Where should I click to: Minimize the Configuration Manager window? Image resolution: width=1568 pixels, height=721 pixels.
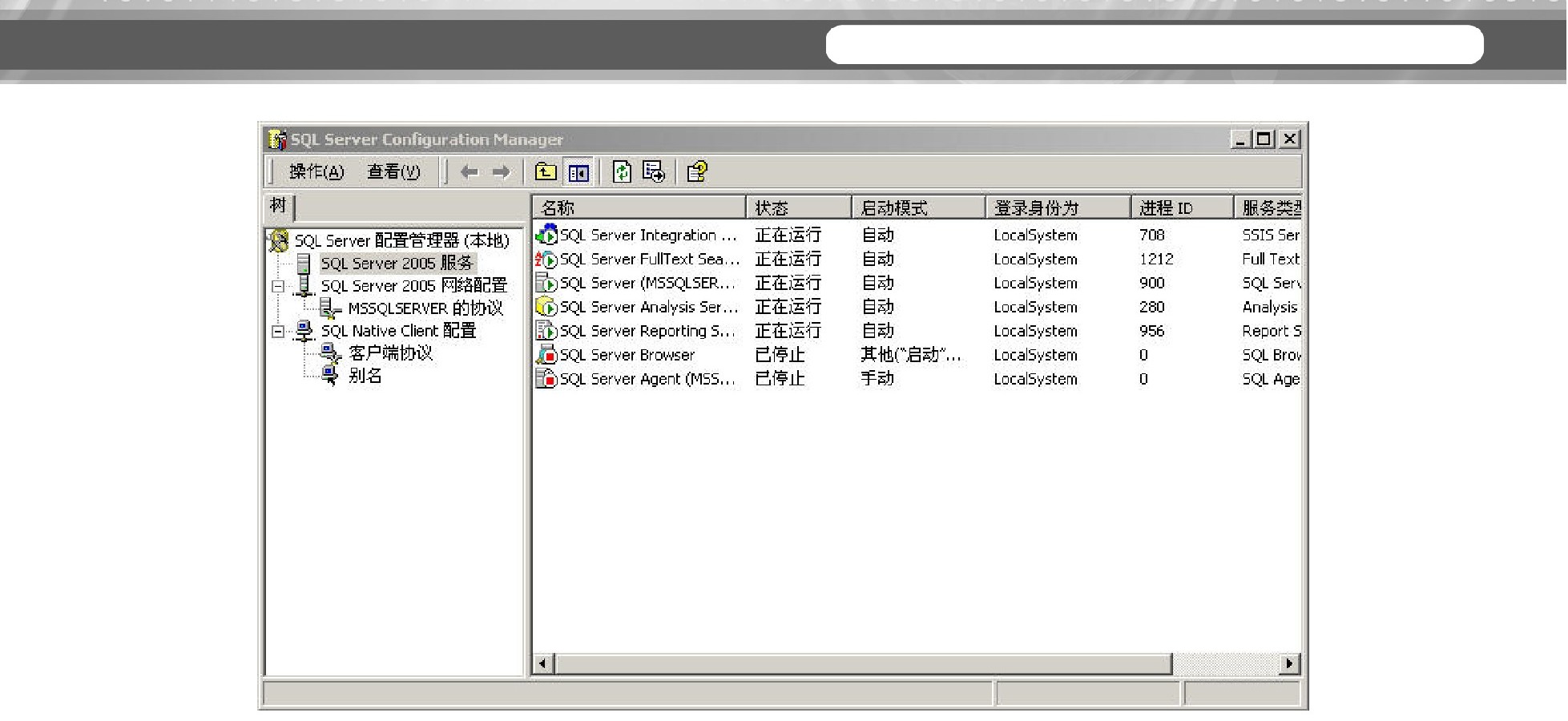coord(1241,139)
